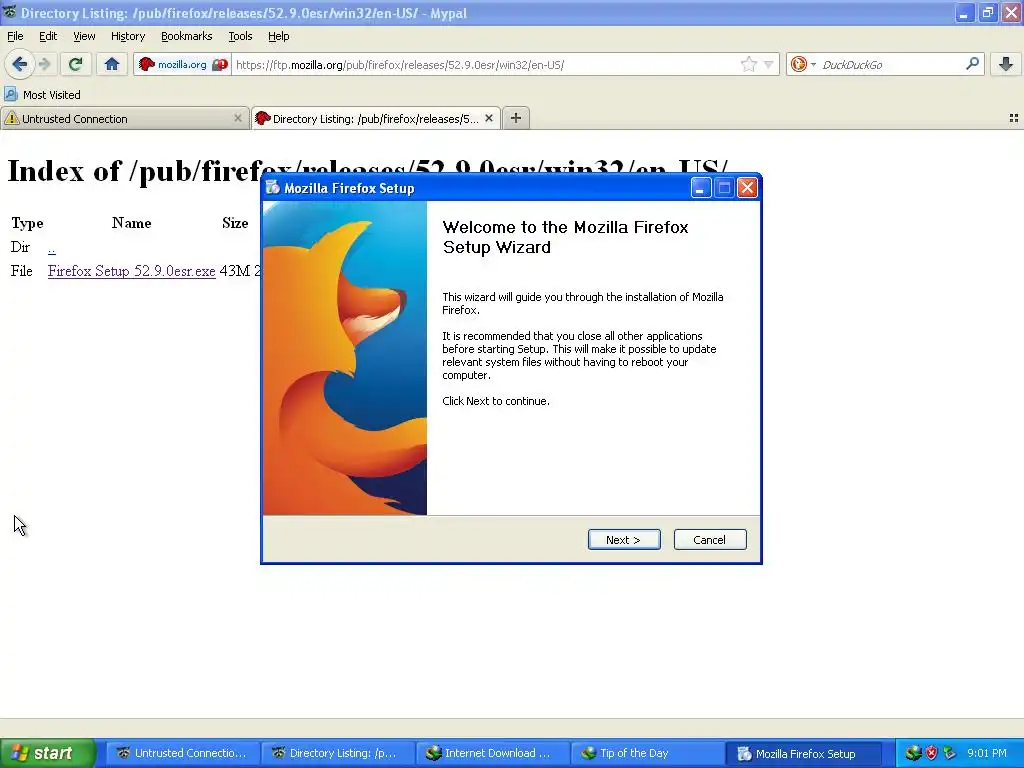Open the File menu
1024x768 pixels.
15,37
